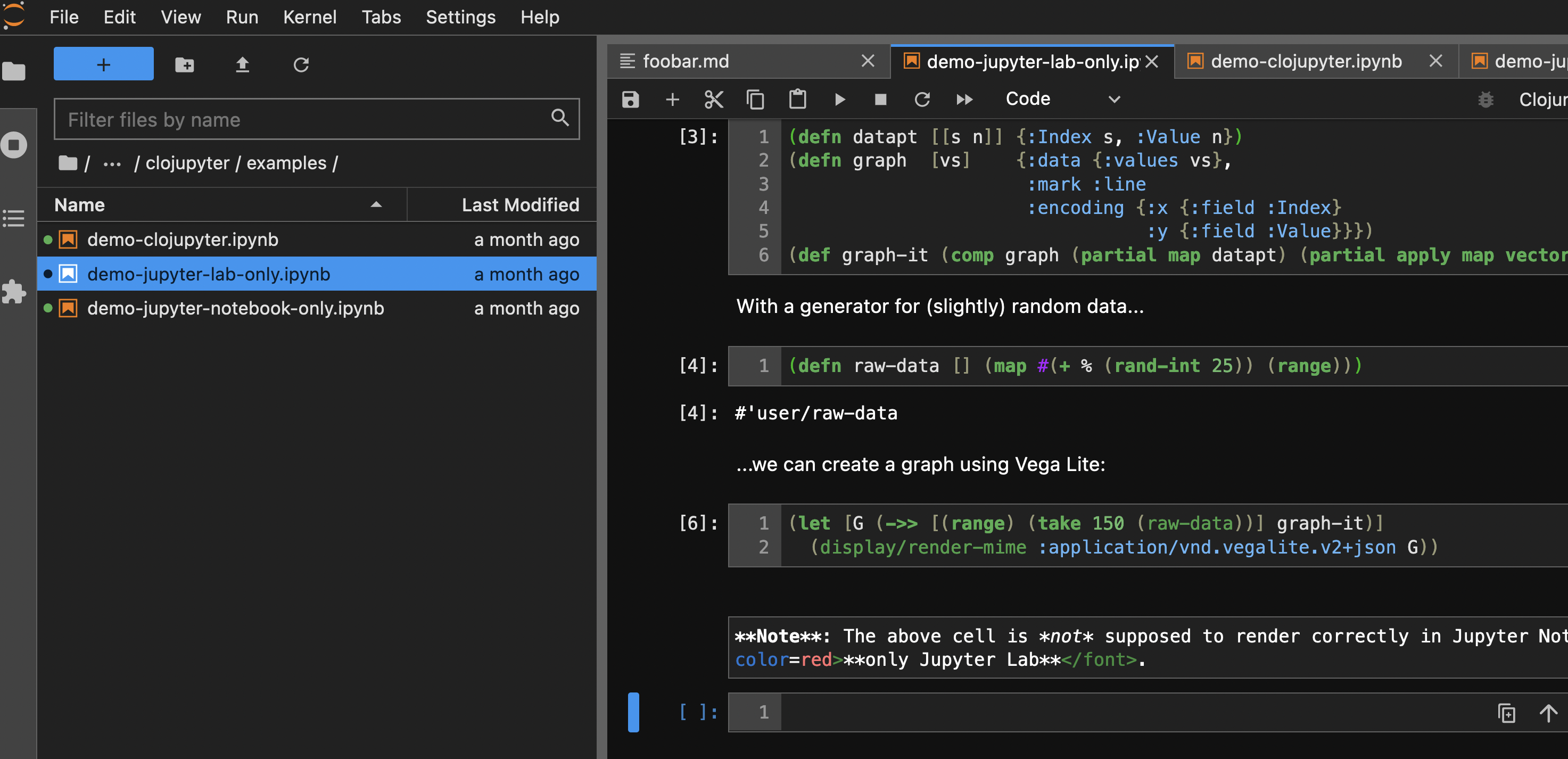Click the 'With a generator' markdown text

pos(940,306)
